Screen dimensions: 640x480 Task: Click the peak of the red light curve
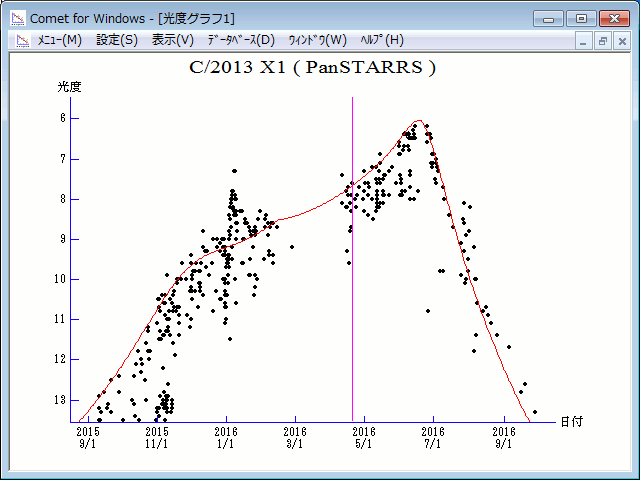point(418,121)
